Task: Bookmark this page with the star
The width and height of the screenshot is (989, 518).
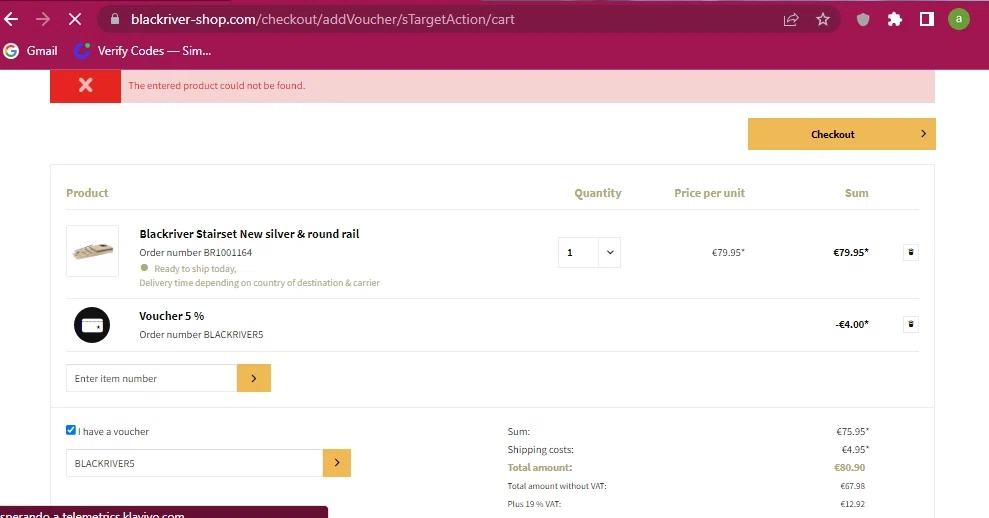Action: coord(822,20)
